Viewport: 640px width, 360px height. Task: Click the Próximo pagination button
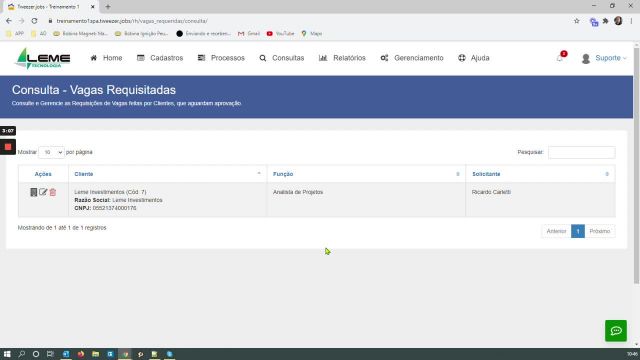[600, 231]
